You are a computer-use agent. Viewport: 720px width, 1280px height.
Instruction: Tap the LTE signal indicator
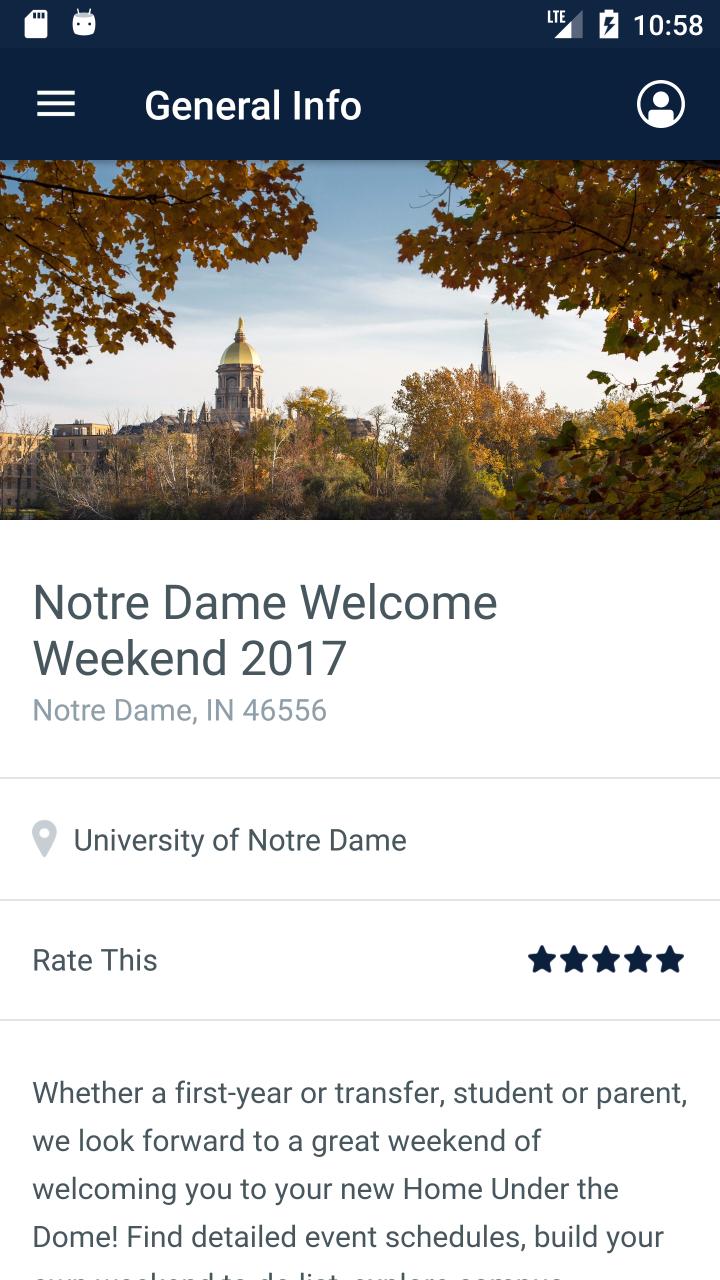point(565,24)
